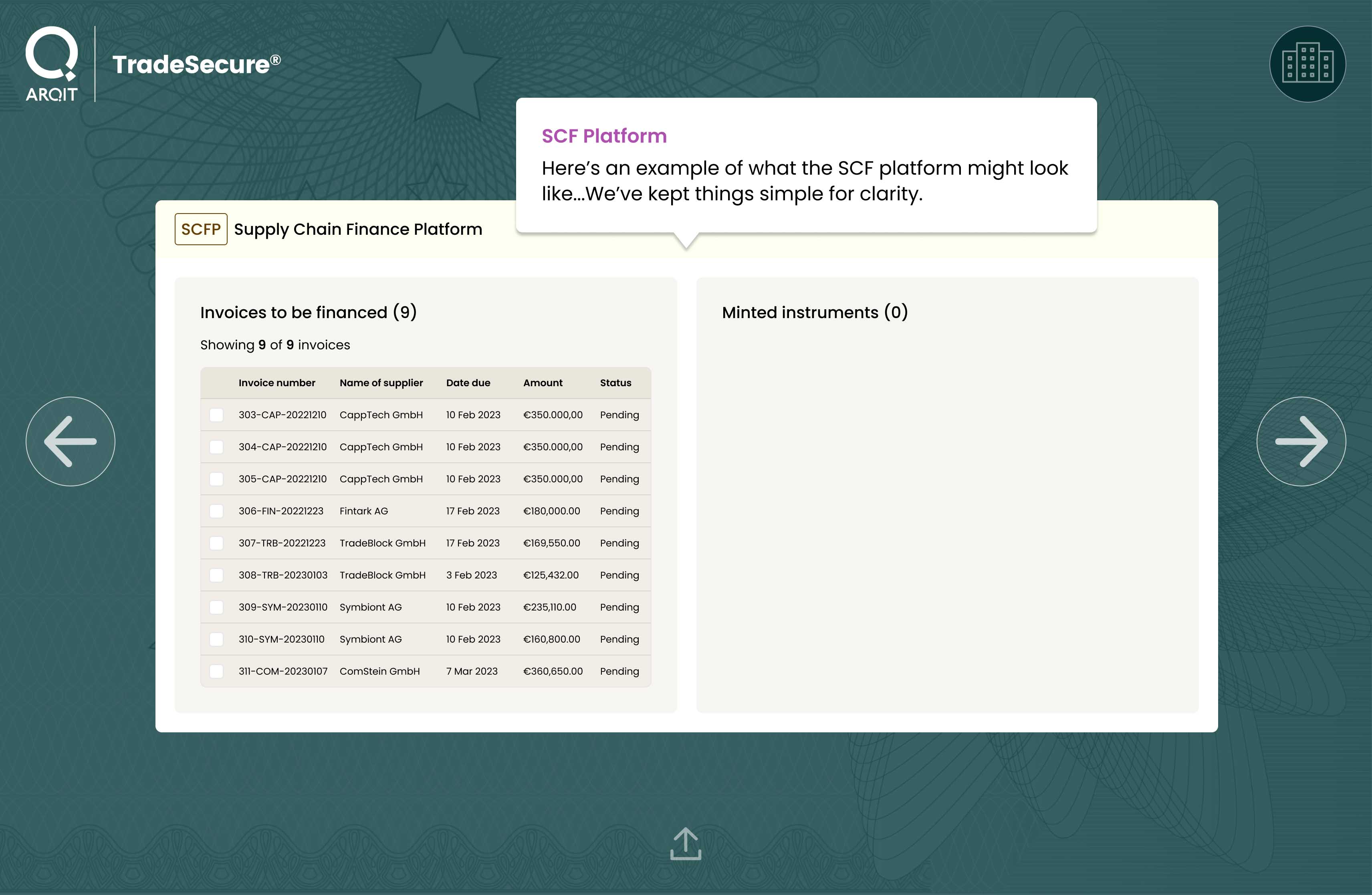Viewport: 1372px width, 895px height.
Task: Click supplier Fintark AG
Action: (364, 511)
